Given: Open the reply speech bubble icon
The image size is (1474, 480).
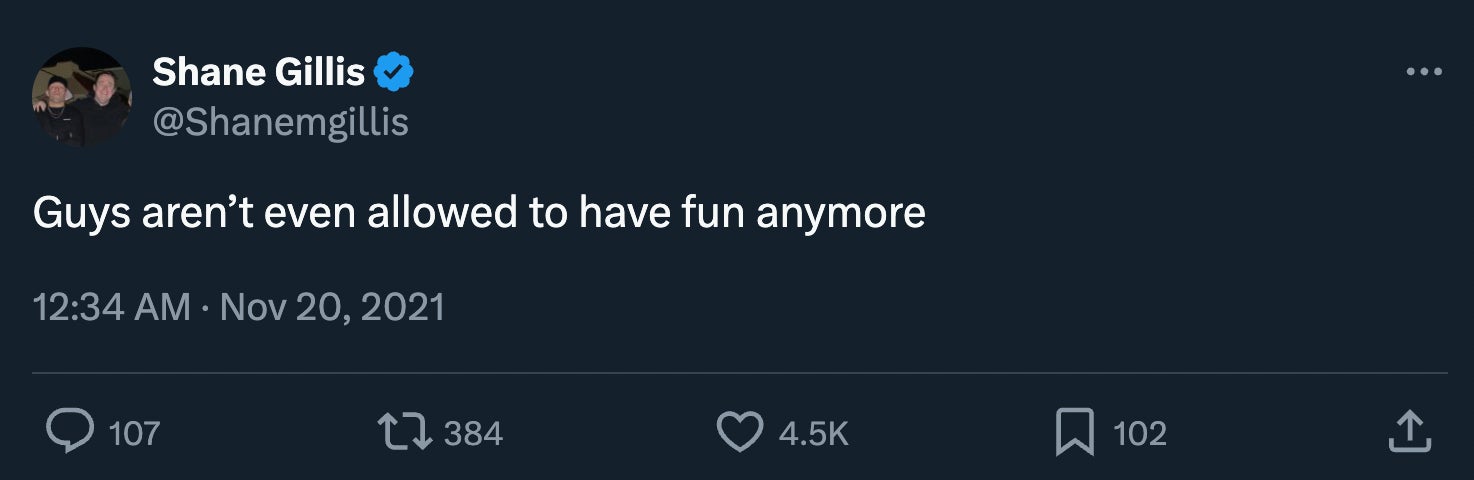Looking at the screenshot, I should 70,433.
